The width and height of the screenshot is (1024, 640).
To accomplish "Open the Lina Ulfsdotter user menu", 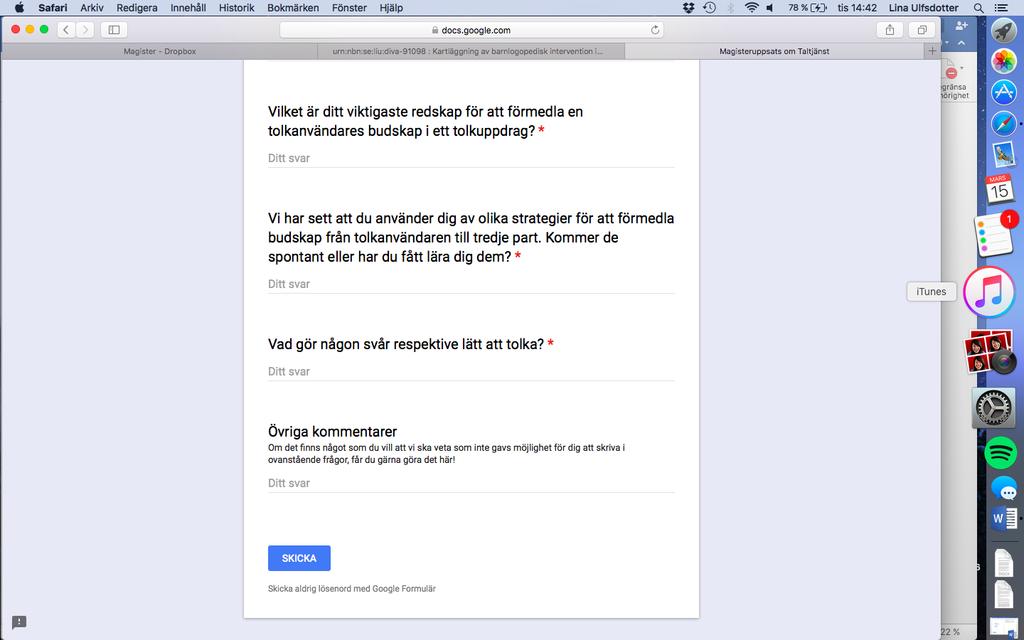I will pyautogui.click(x=923, y=8).
